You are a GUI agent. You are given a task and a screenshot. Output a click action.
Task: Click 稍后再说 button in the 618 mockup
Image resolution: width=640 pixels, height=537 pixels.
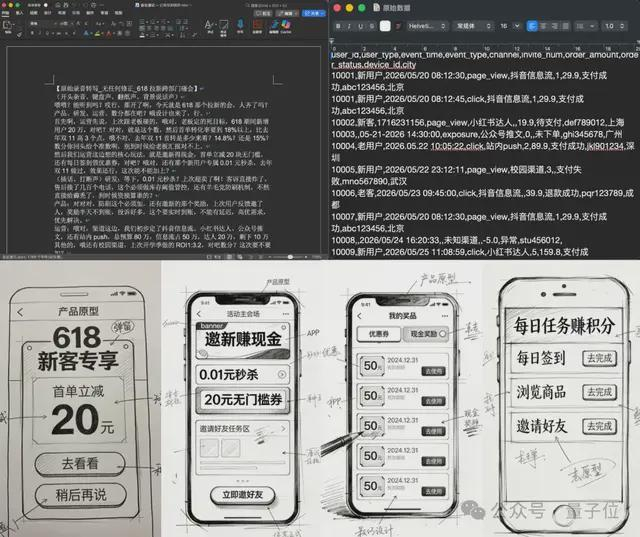[81, 495]
